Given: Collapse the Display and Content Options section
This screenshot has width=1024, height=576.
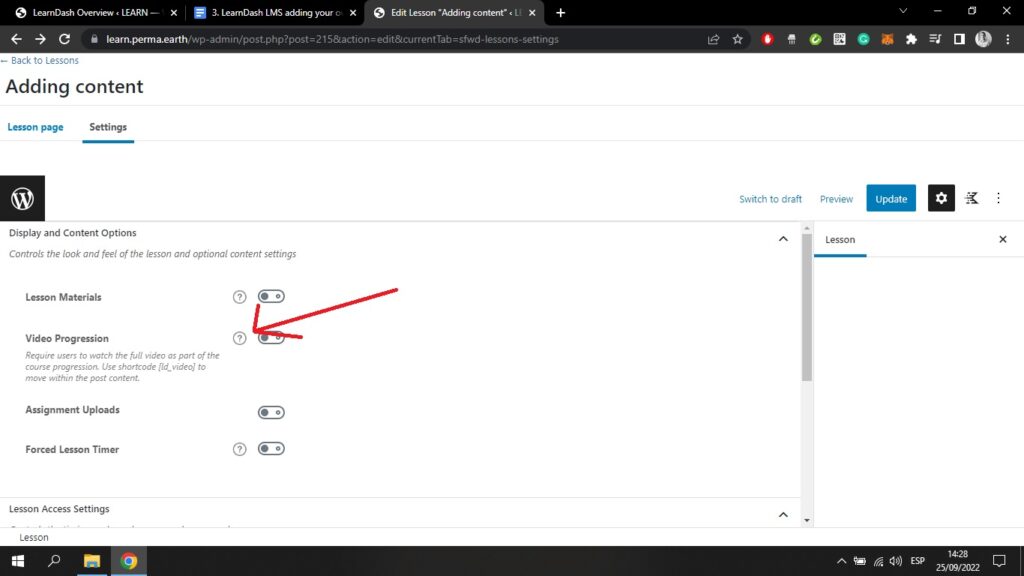Looking at the screenshot, I should point(783,238).
